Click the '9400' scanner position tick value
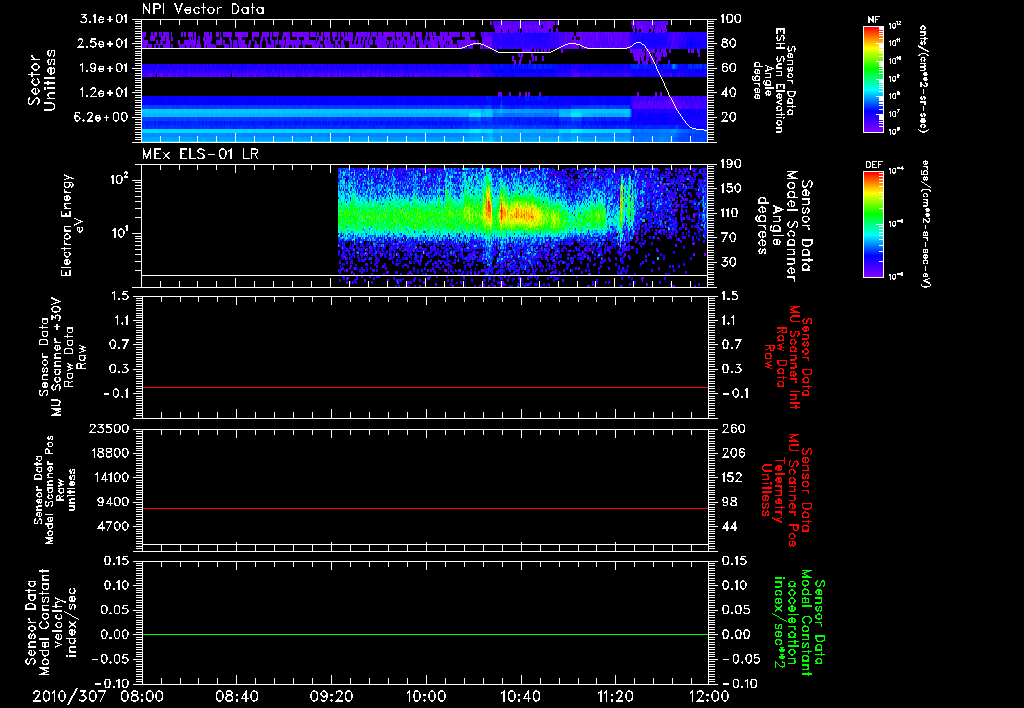 pos(113,502)
